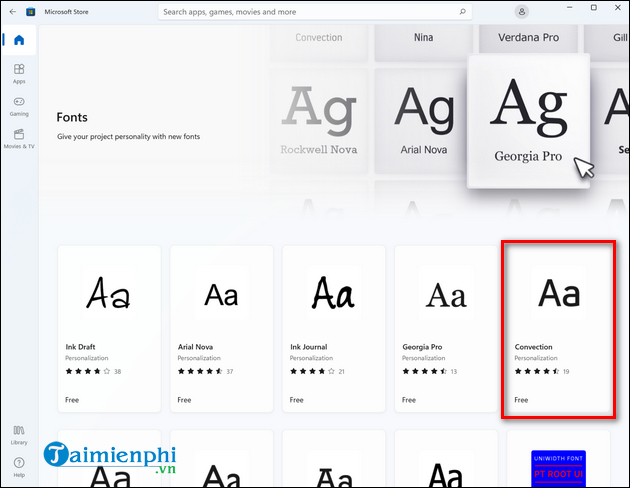Select the Nina featured tile
This screenshot has width=630, height=488.
(x=423, y=42)
